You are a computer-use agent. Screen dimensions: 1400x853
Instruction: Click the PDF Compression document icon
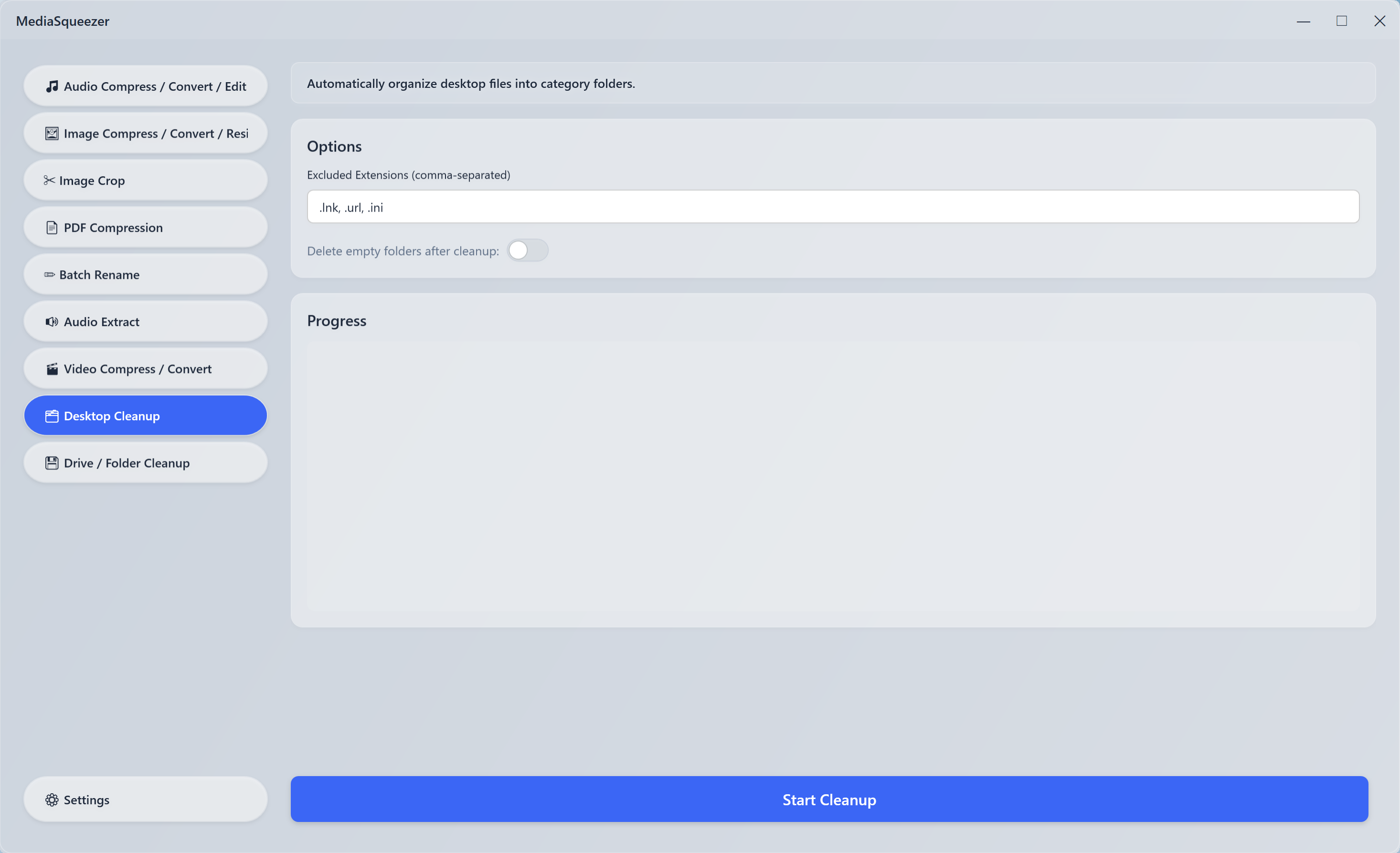(52, 228)
